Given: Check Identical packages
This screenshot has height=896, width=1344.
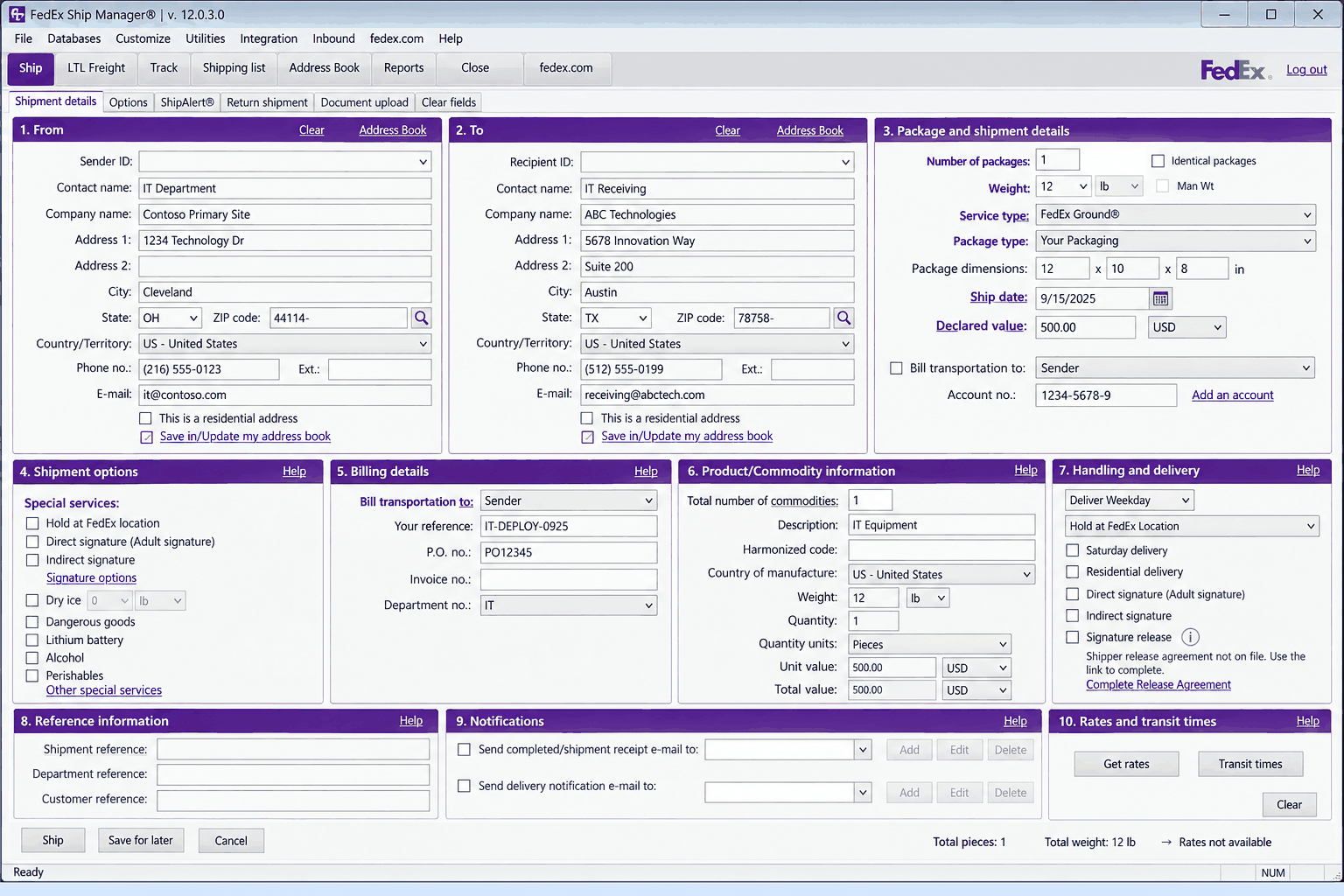Looking at the screenshot, I should (x=1158, y=161).
